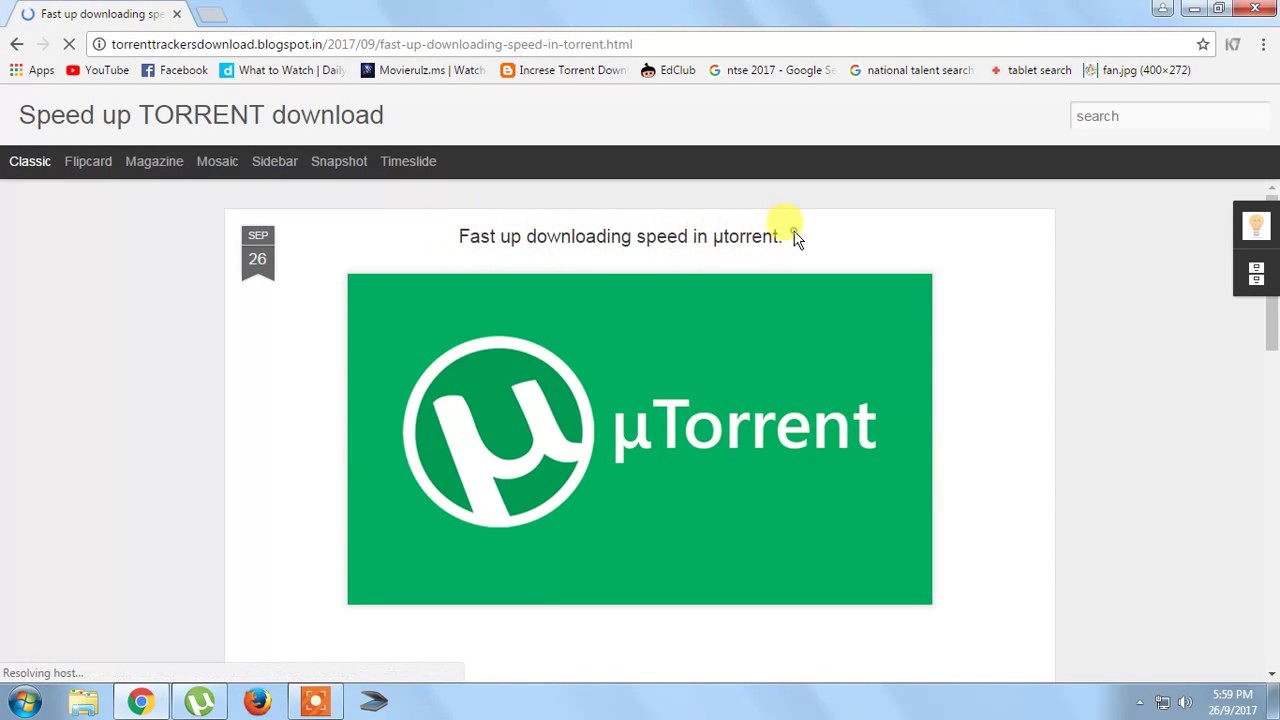Screen dimensions: 1280x720
Task: Select the Classic view tab
Action: click(30, 161)
